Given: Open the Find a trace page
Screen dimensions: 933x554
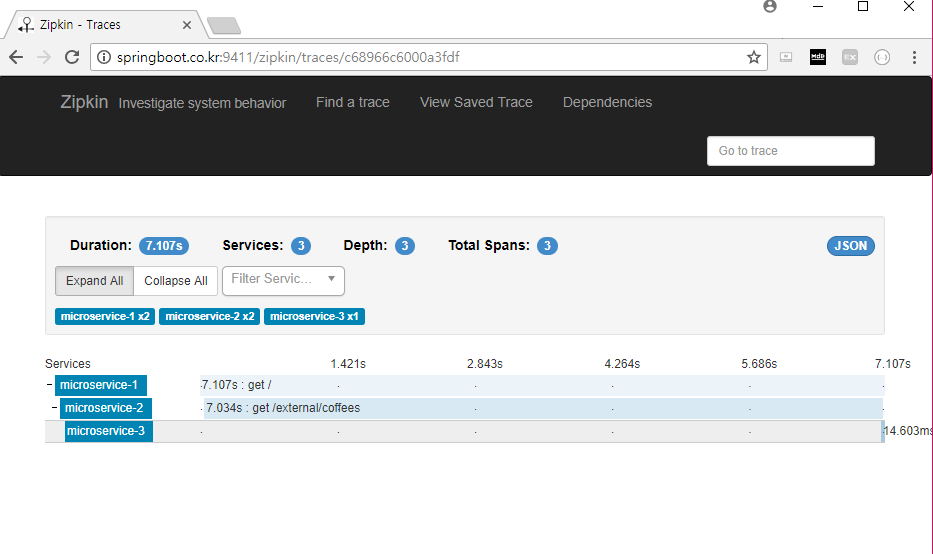Looking at the screenshot, I should click(353, 102).
